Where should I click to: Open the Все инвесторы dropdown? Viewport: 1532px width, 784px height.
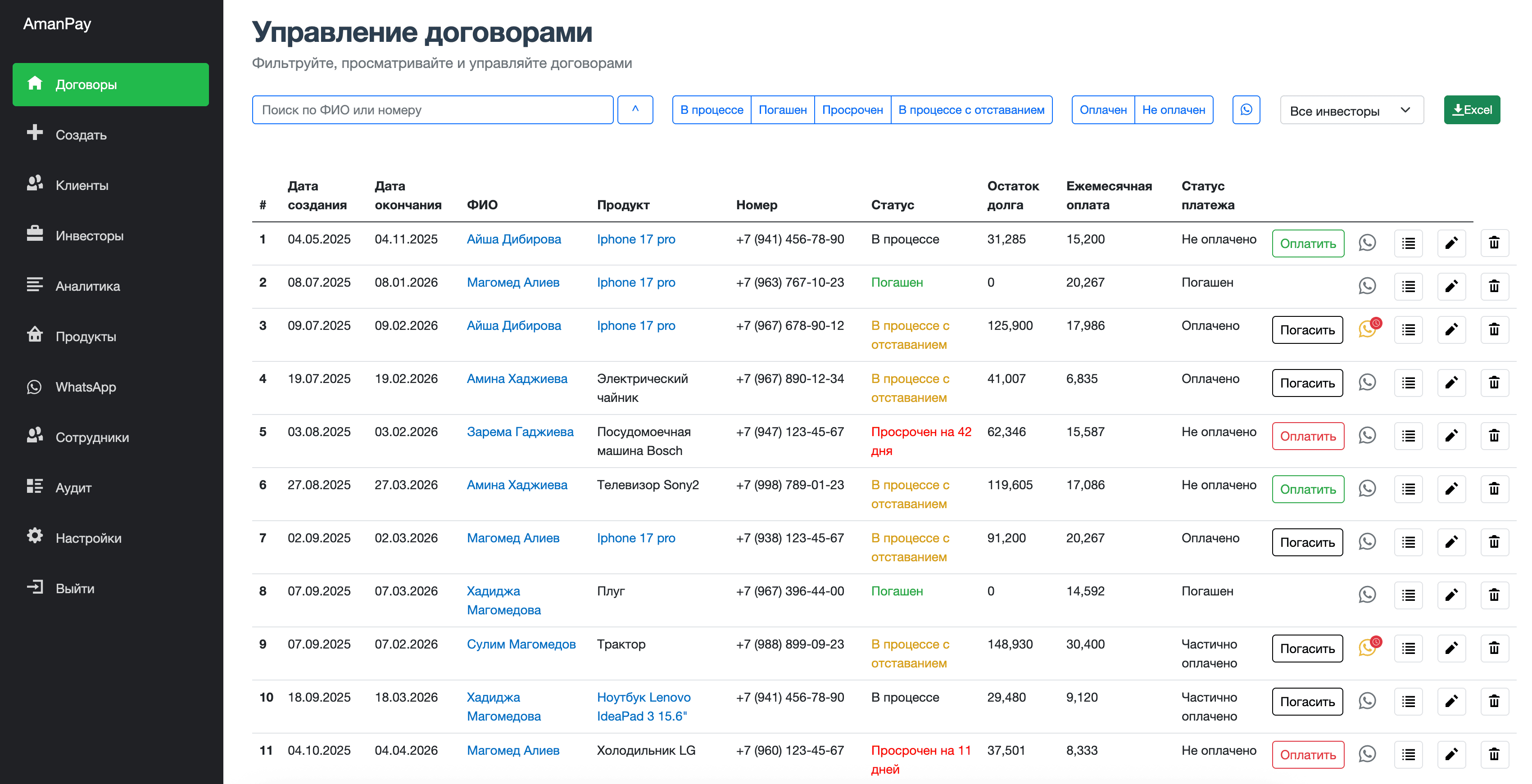pyautogui.click(x=1351, y=109)
